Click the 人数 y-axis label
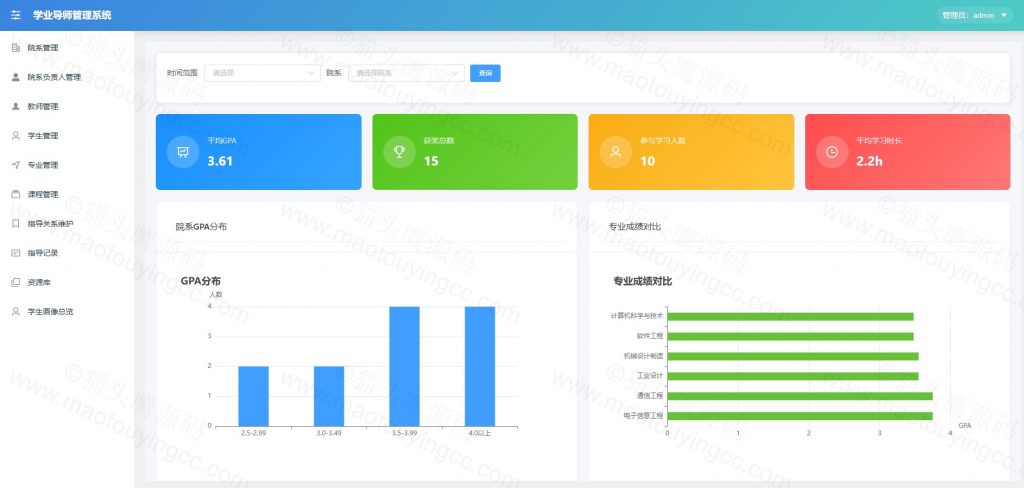Viewport: 1024px width, 488px height. (216, 295)
